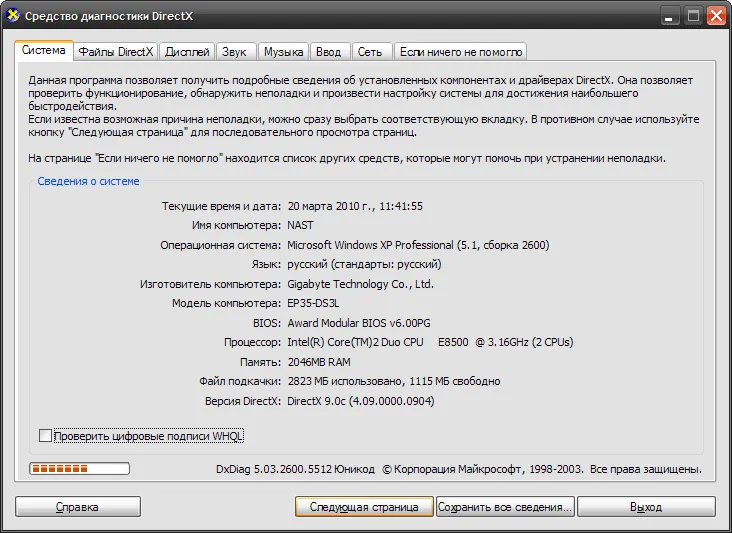Enable Проверить цифровые подписи WHQL checkbox
Image resolution: width=732 pixels, height=533 pixels.
45,435
